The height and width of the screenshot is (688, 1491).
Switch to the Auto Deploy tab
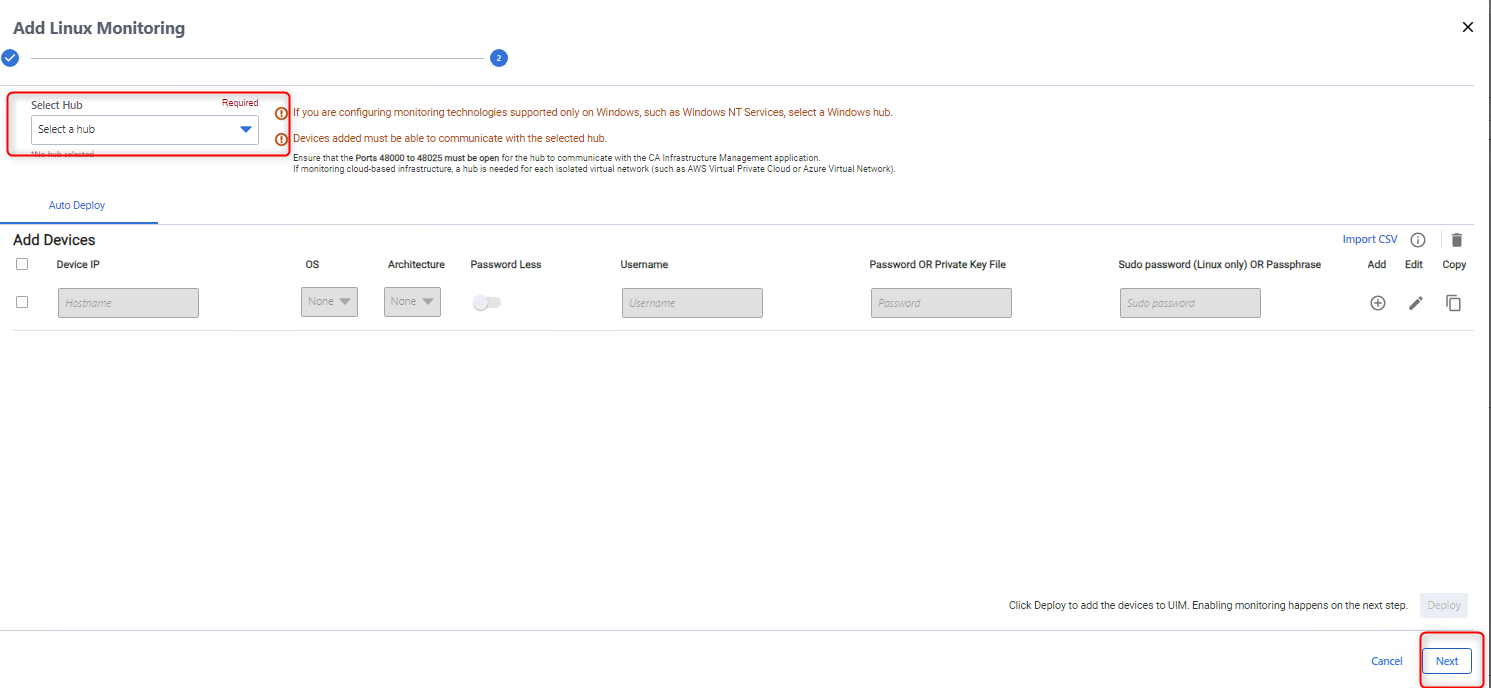pyautogui.click(x=77, y=205)
